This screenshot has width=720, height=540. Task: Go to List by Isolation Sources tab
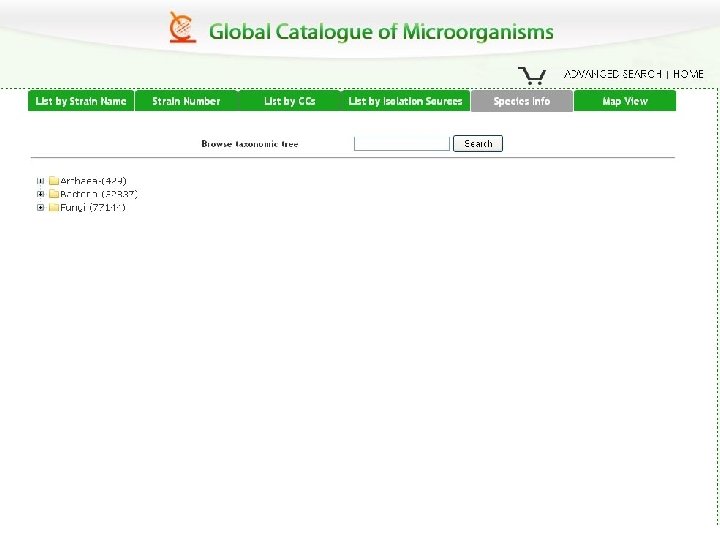tap(405, 101)
